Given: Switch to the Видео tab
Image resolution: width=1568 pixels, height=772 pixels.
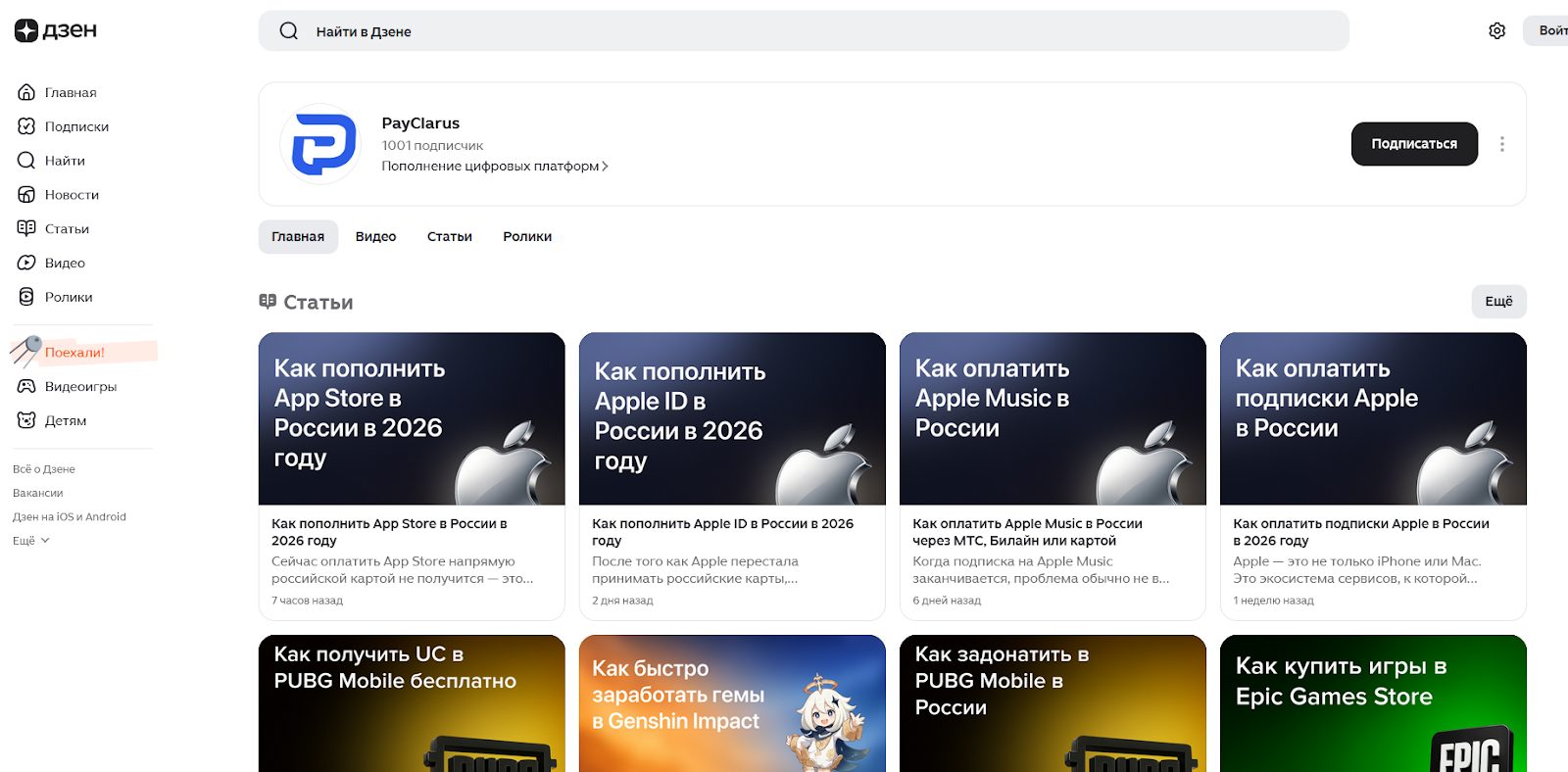Looking at the screenshot, I should (375, 237).
